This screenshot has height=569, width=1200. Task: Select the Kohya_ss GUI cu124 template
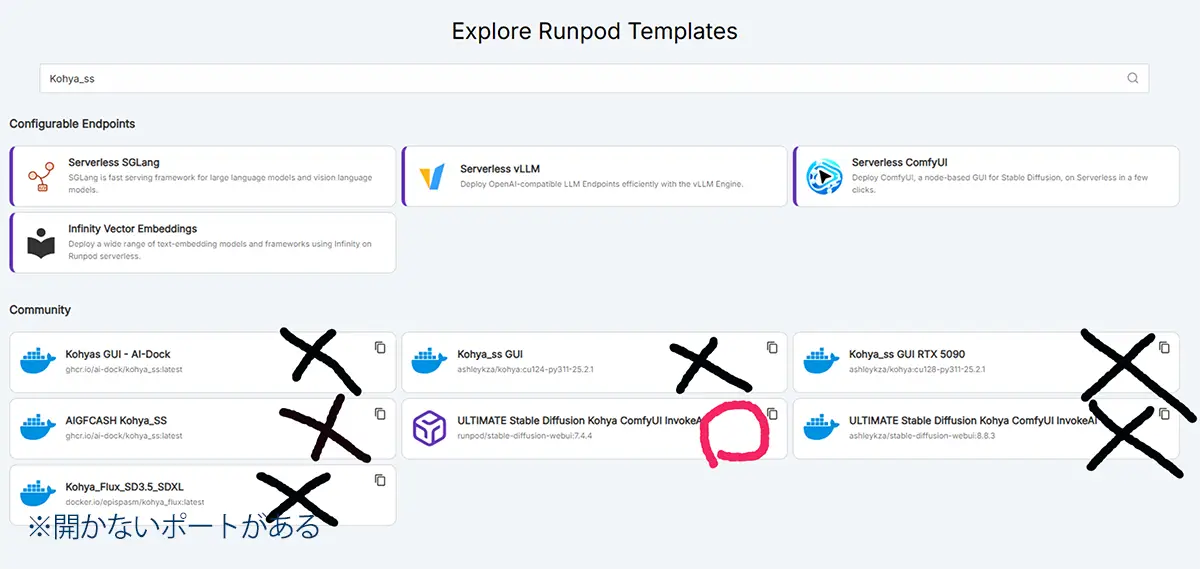[594, 362]
